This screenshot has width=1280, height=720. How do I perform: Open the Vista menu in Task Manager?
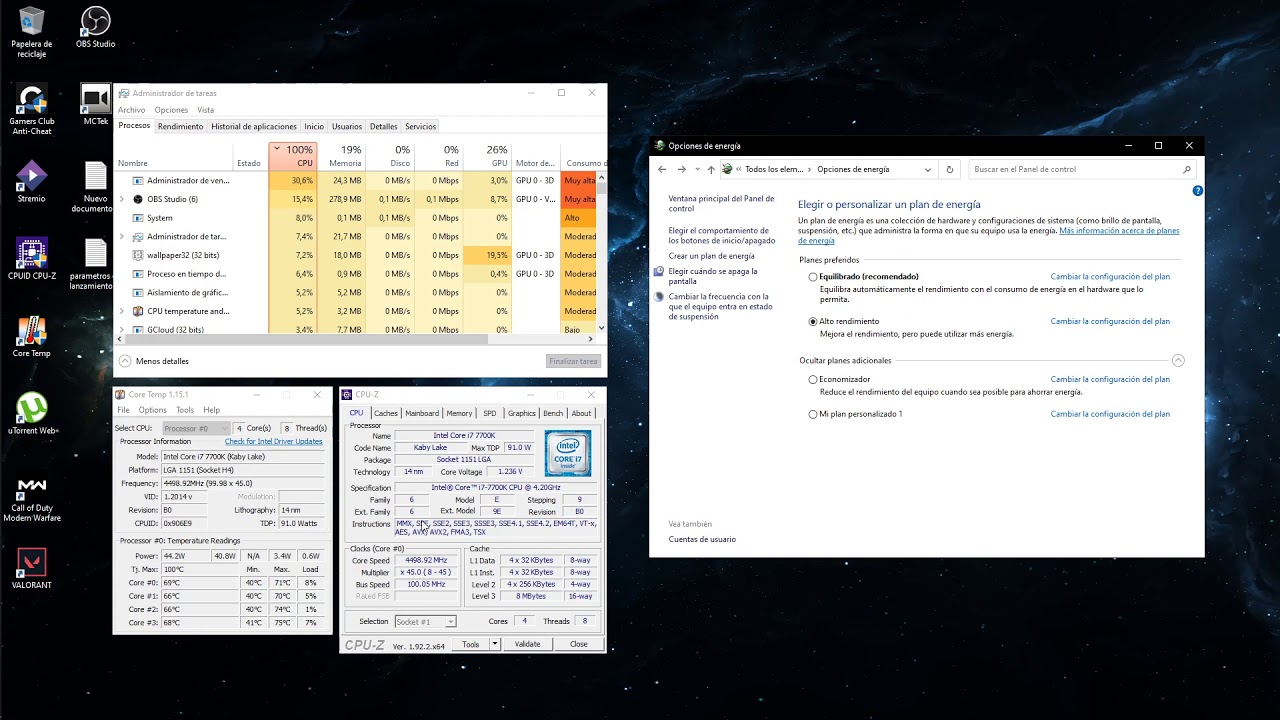tap(205, 110)
